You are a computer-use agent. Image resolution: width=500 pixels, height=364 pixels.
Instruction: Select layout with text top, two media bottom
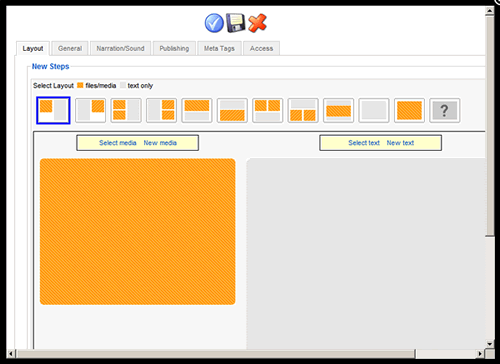coord(303,110)
